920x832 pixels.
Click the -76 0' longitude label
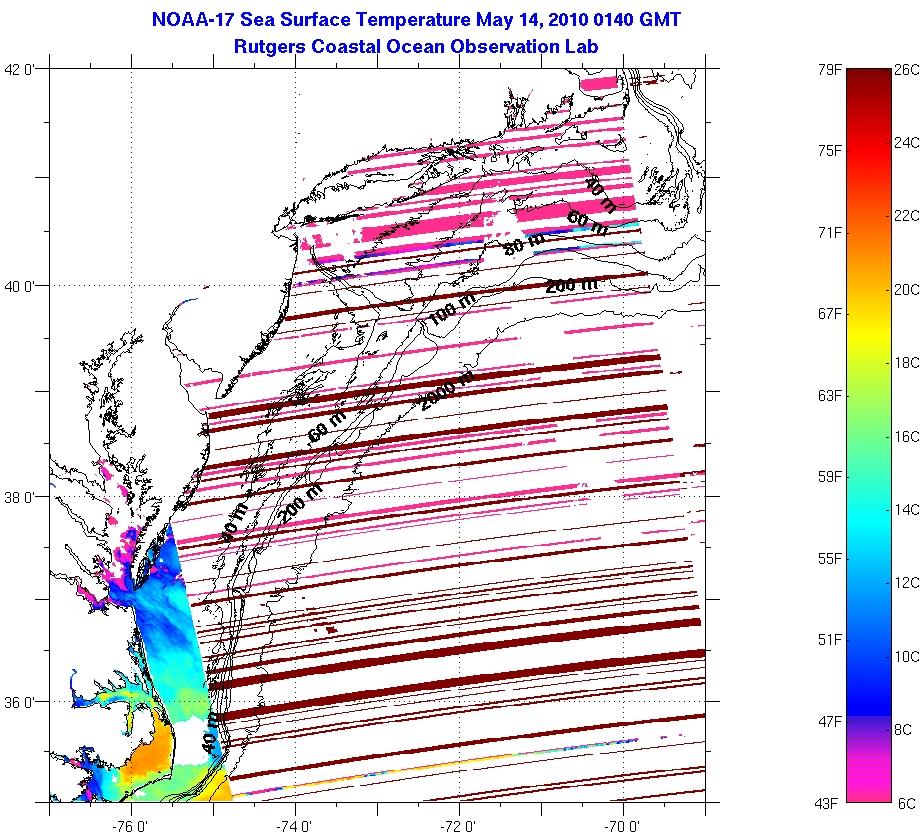point(131,826)
